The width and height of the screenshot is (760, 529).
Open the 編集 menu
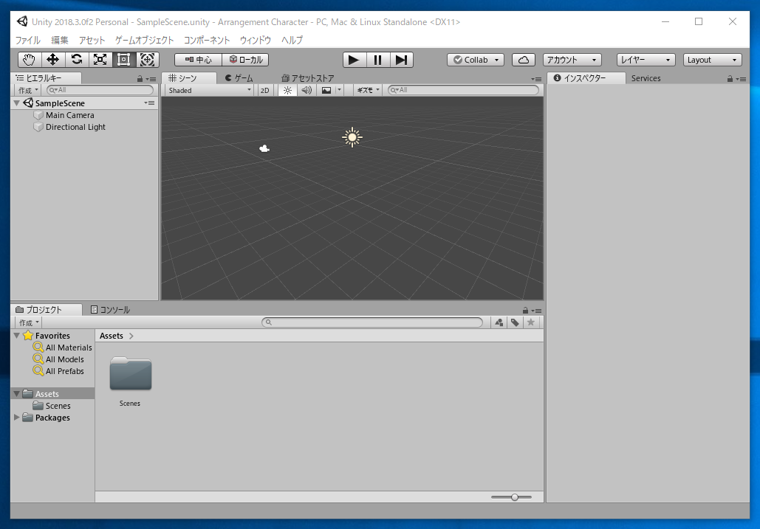point(60,40)
